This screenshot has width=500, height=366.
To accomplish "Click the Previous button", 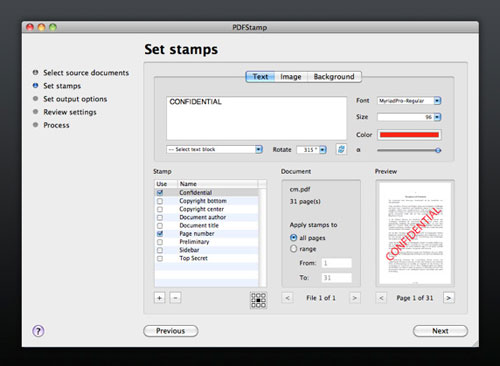I will tap(171, 331).
